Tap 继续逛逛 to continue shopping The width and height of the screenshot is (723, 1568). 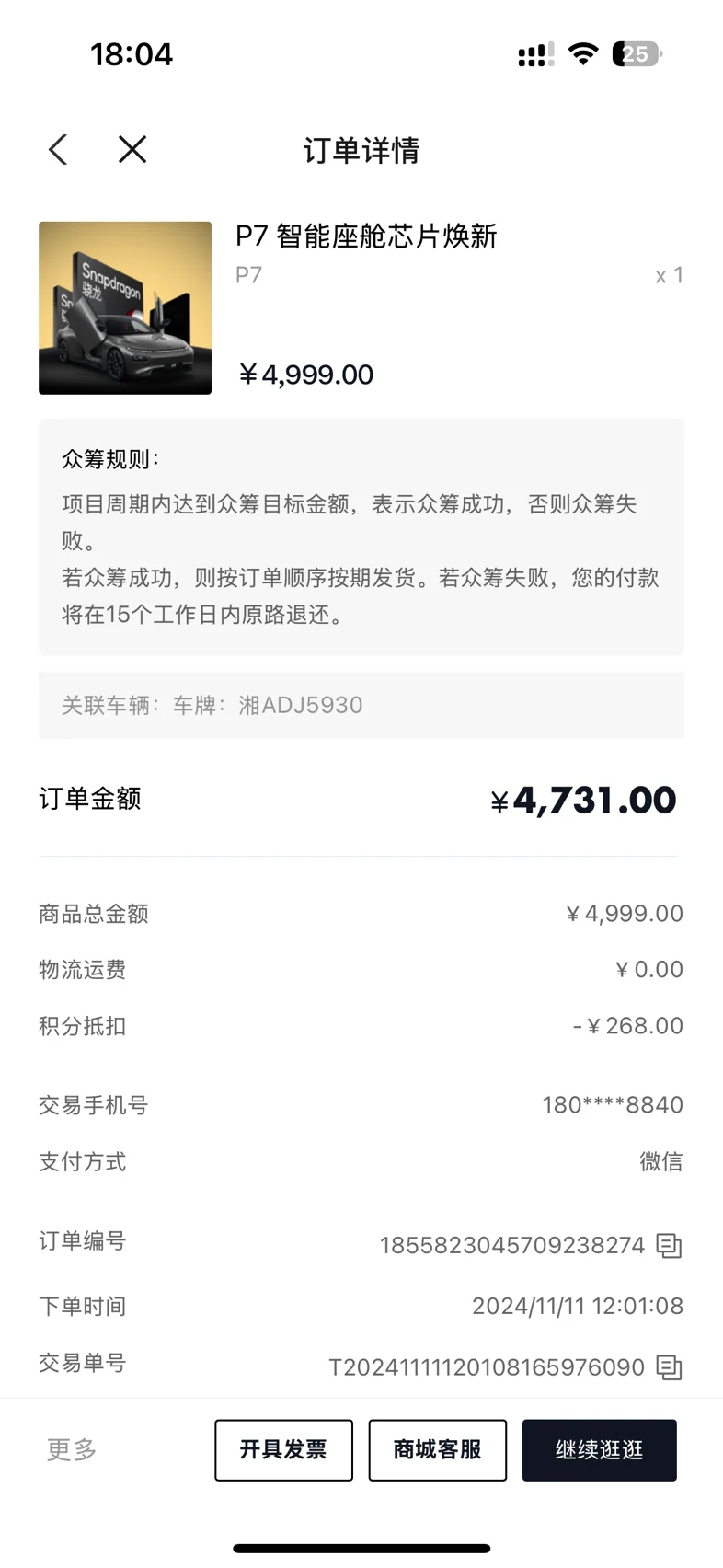[x=600, y=1450]
